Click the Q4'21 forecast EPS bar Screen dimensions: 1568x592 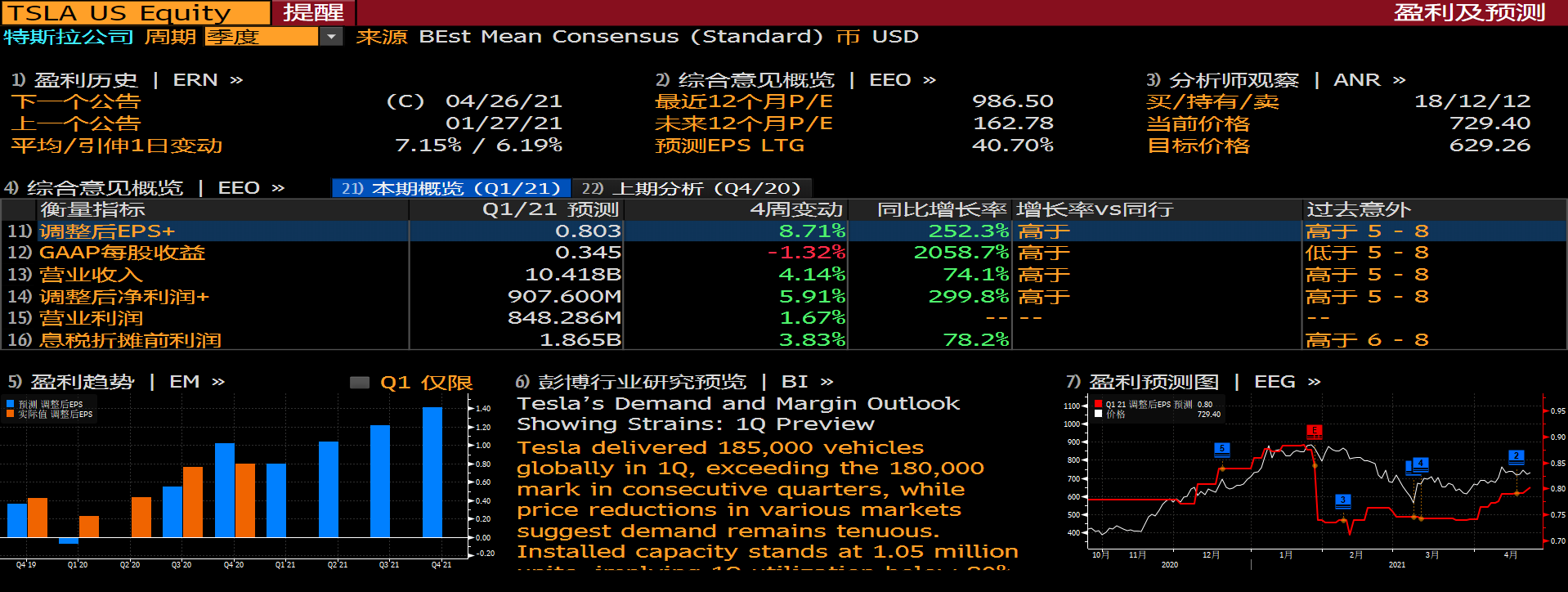coord(432,472)
